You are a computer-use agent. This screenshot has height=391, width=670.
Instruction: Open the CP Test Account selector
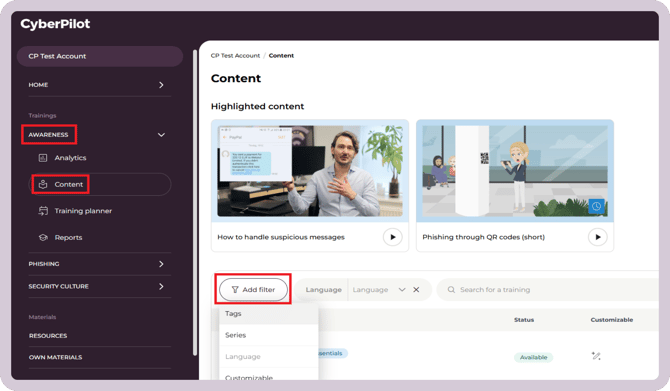[100, 56]
